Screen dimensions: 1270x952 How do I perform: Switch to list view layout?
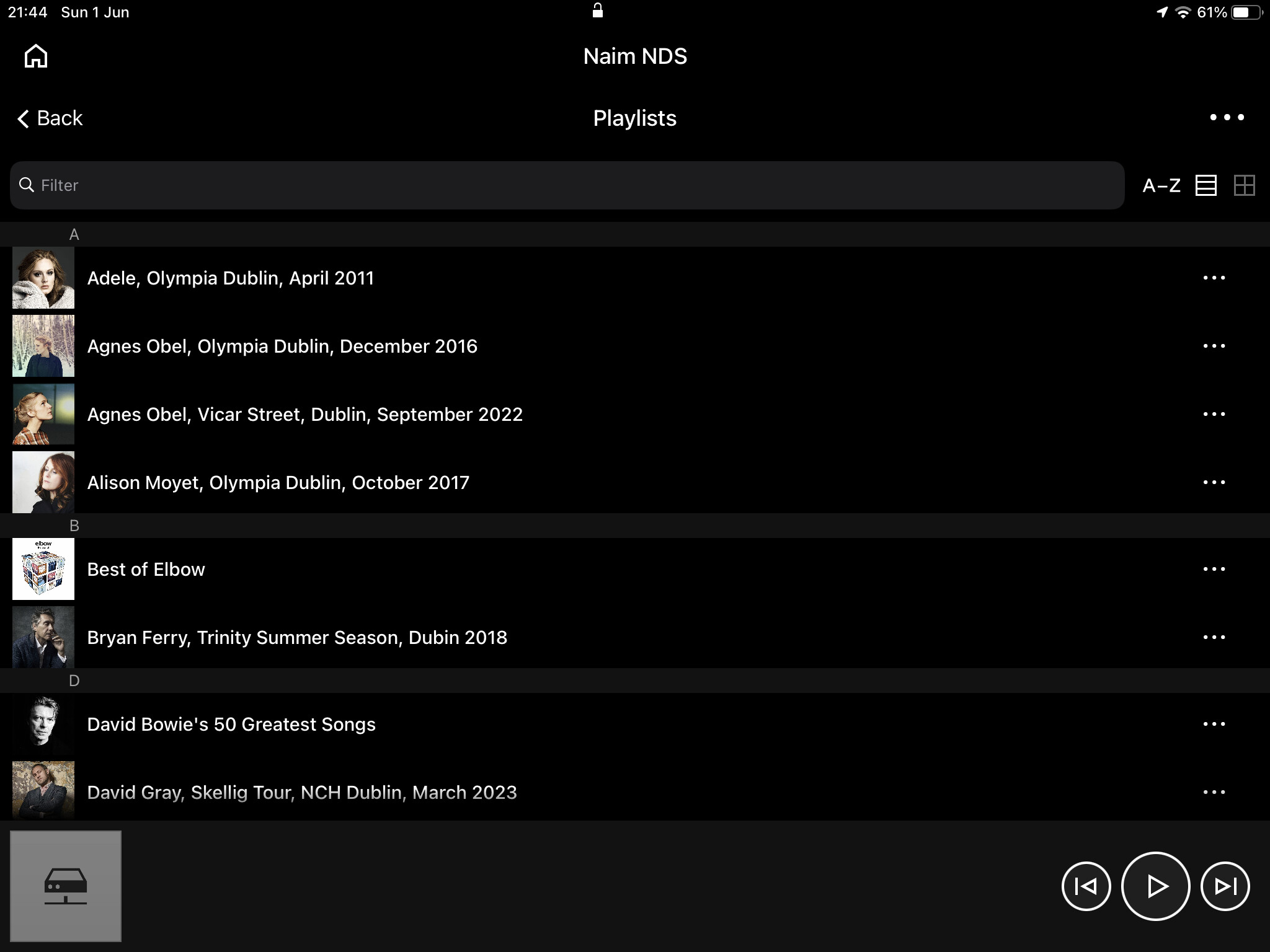point(1206,185)
